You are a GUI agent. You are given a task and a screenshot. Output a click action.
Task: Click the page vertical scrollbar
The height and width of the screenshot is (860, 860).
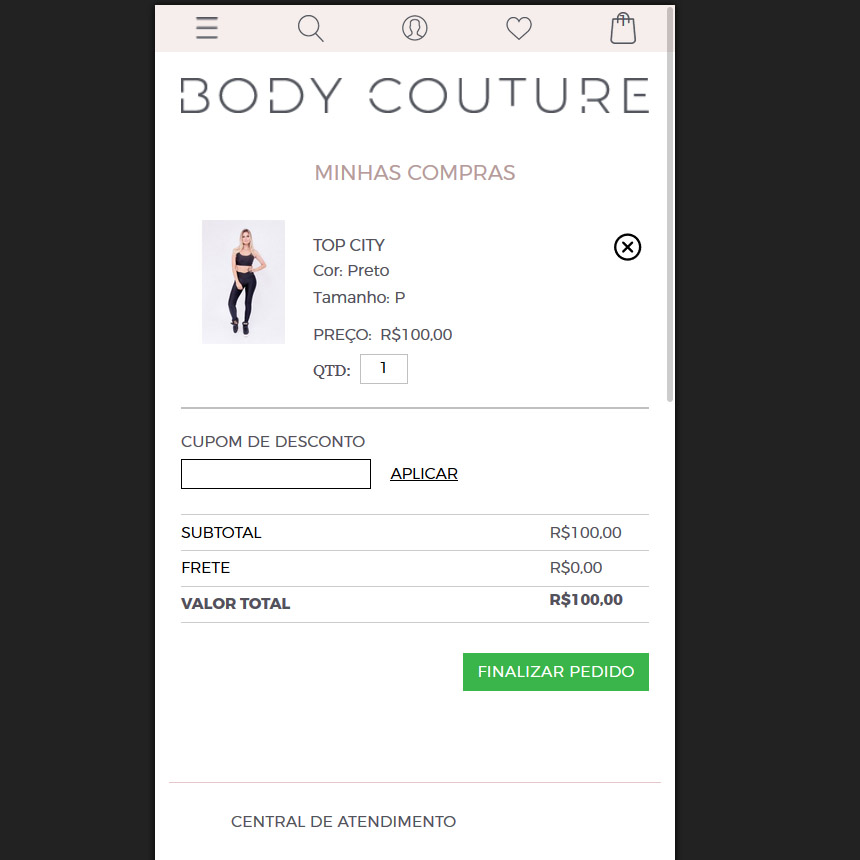[x=670, y=204]
